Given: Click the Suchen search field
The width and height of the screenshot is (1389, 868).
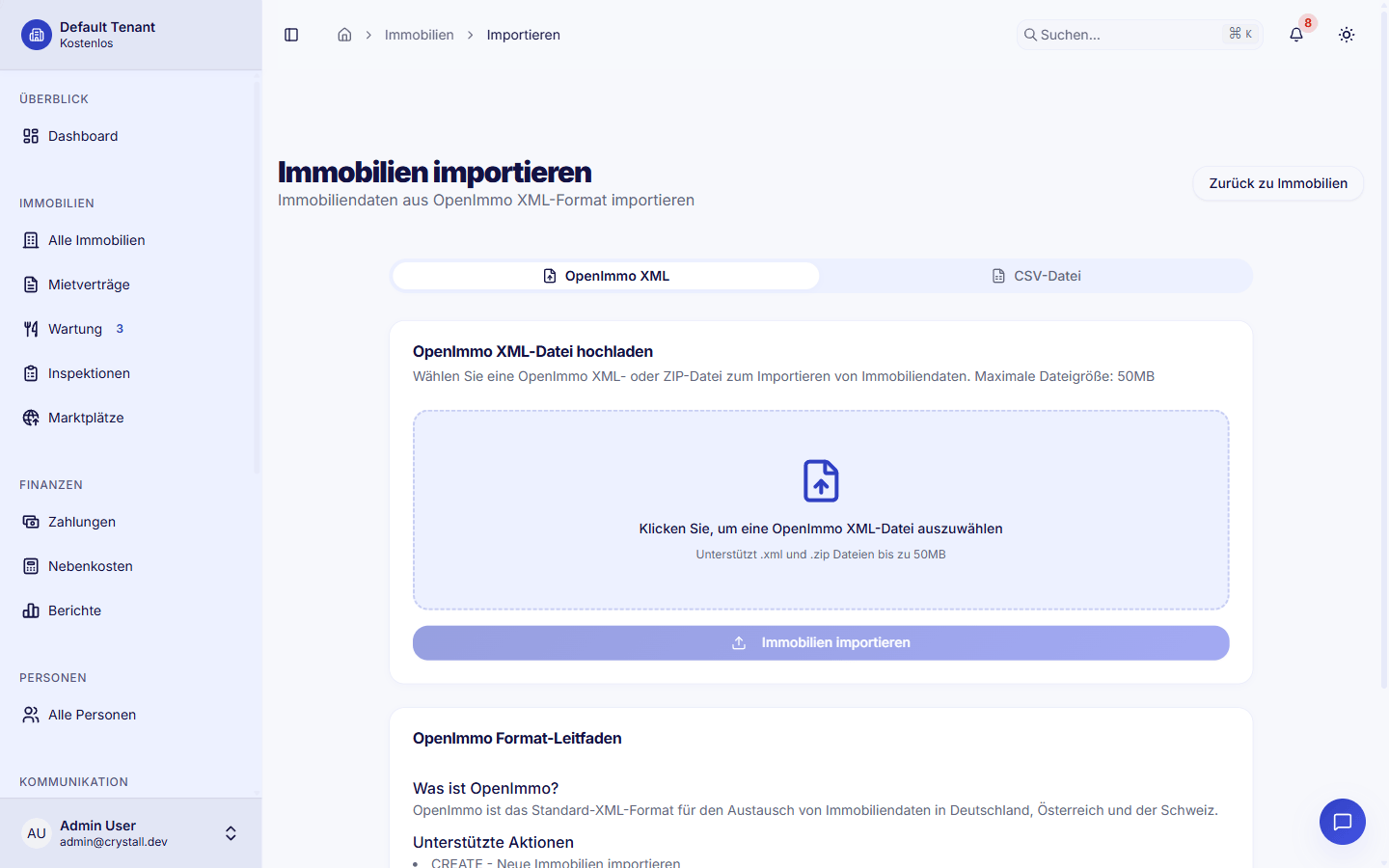Looking at the screenshot, I should pyautogui.click(x=1139, y=35).
